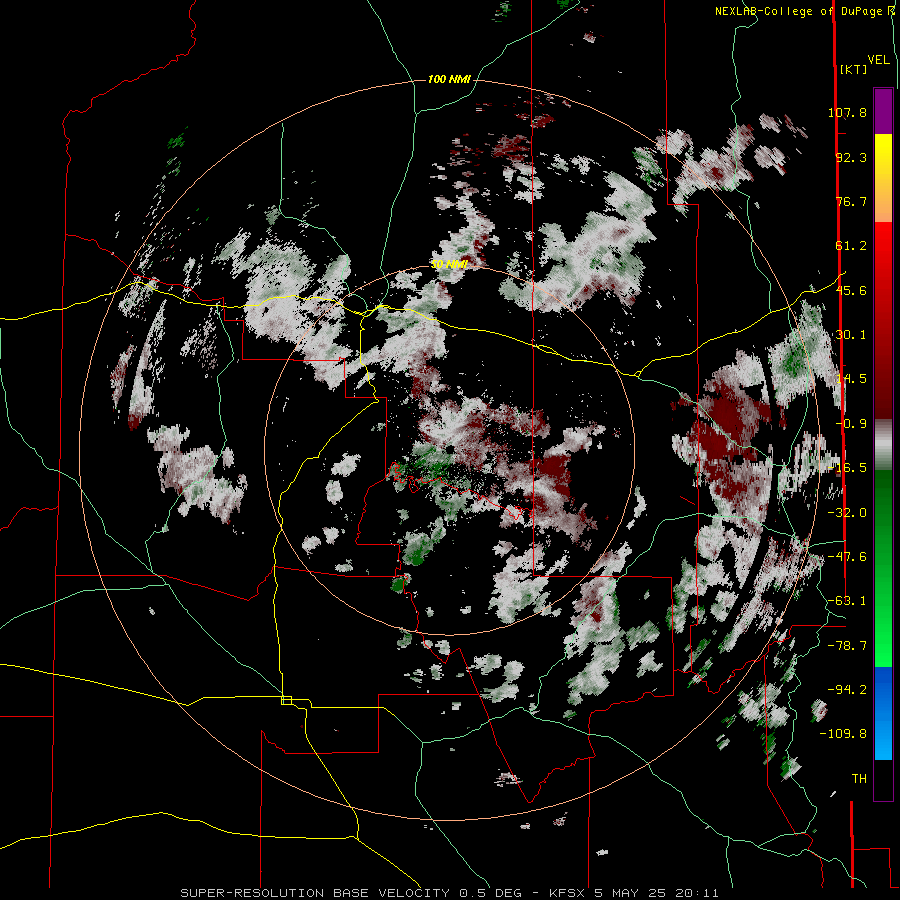The width and height of the screenshot is (900, 900).
Task: Click the -0.9 legend value
Action: [x=851, y=424]
